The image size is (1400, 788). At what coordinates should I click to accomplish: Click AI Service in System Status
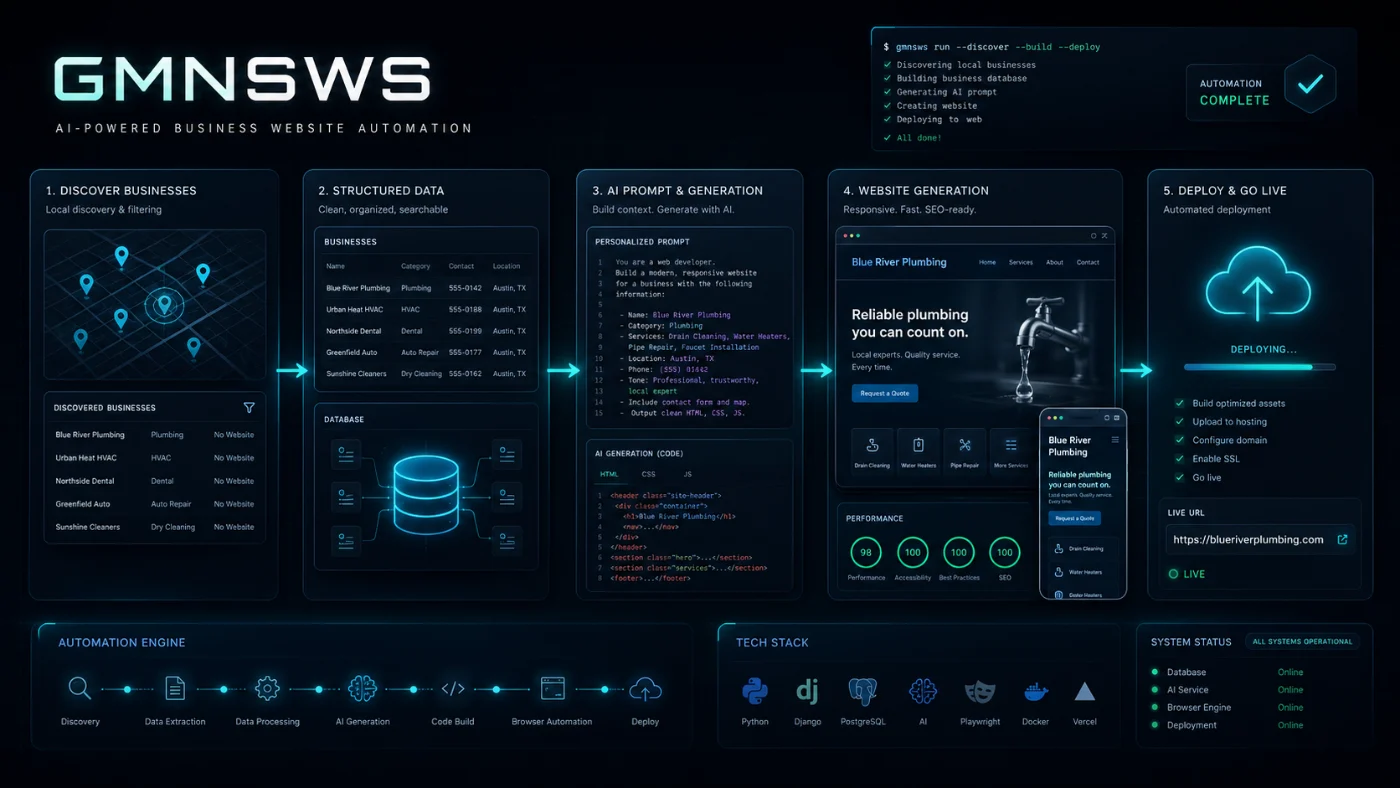coord(1187,690)
